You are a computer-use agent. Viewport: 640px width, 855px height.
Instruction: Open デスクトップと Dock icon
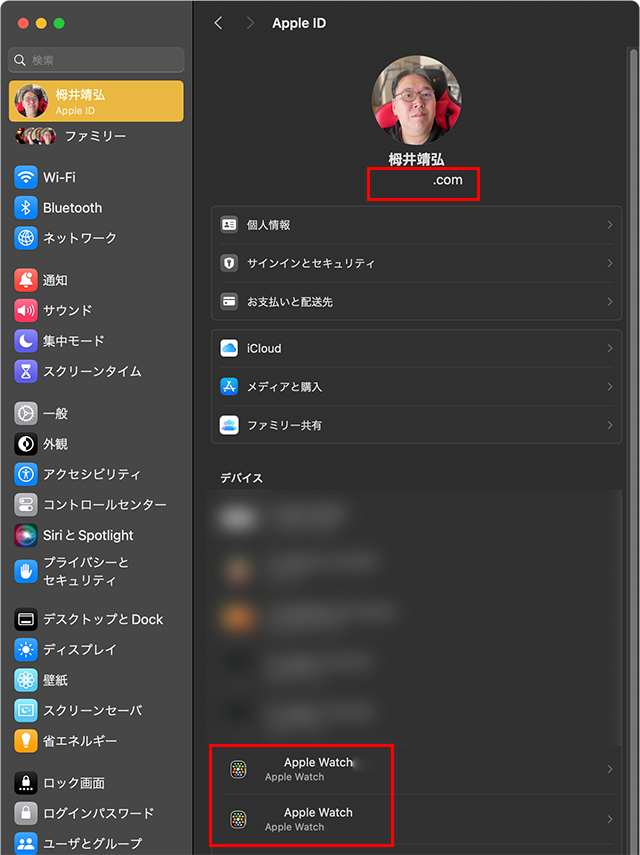coord(26,619)
